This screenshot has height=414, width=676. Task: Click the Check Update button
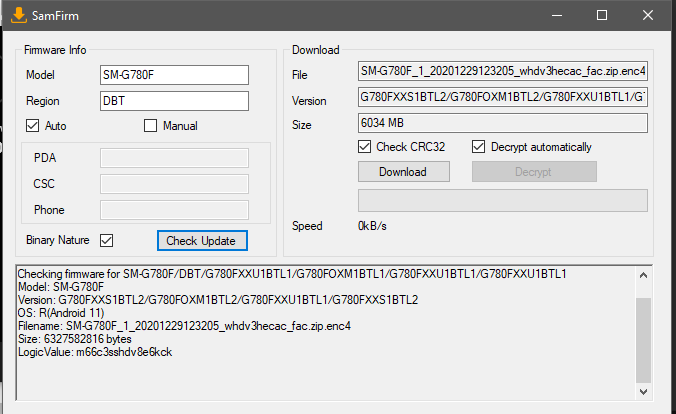click(202, 241)
